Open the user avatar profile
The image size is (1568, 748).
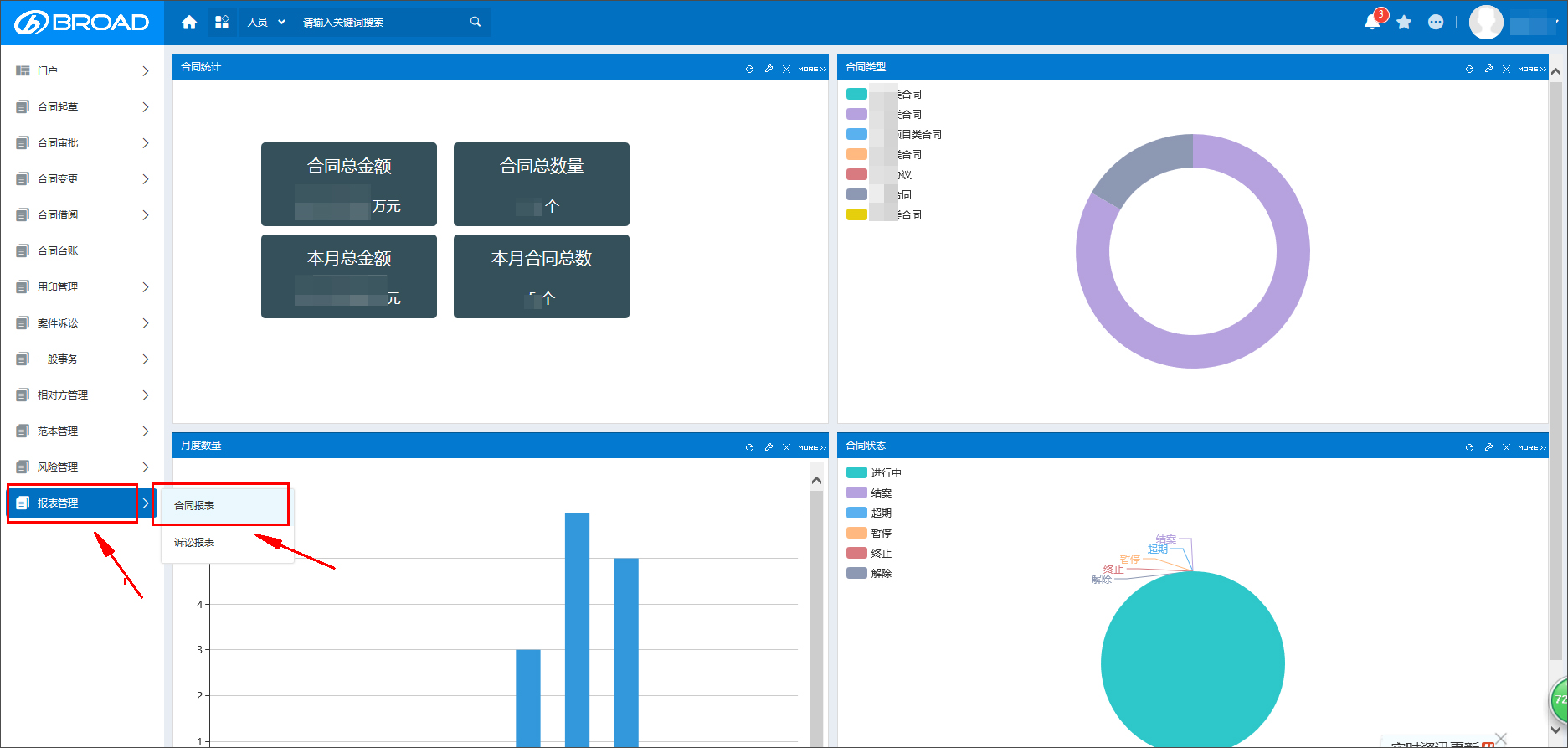pos(1486,23)
